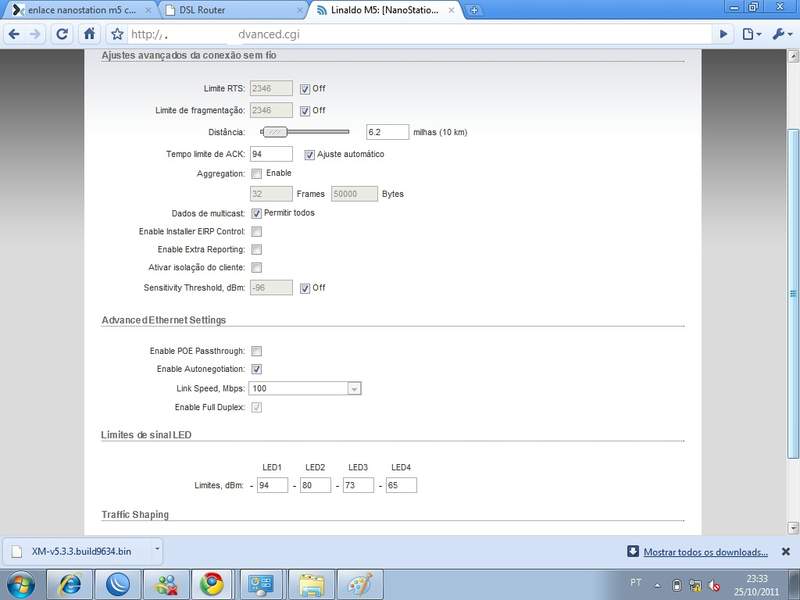This screenshot has height=600, width=800.
Task: Enable Aggregation checkbox
Action: tap(257, 173)
